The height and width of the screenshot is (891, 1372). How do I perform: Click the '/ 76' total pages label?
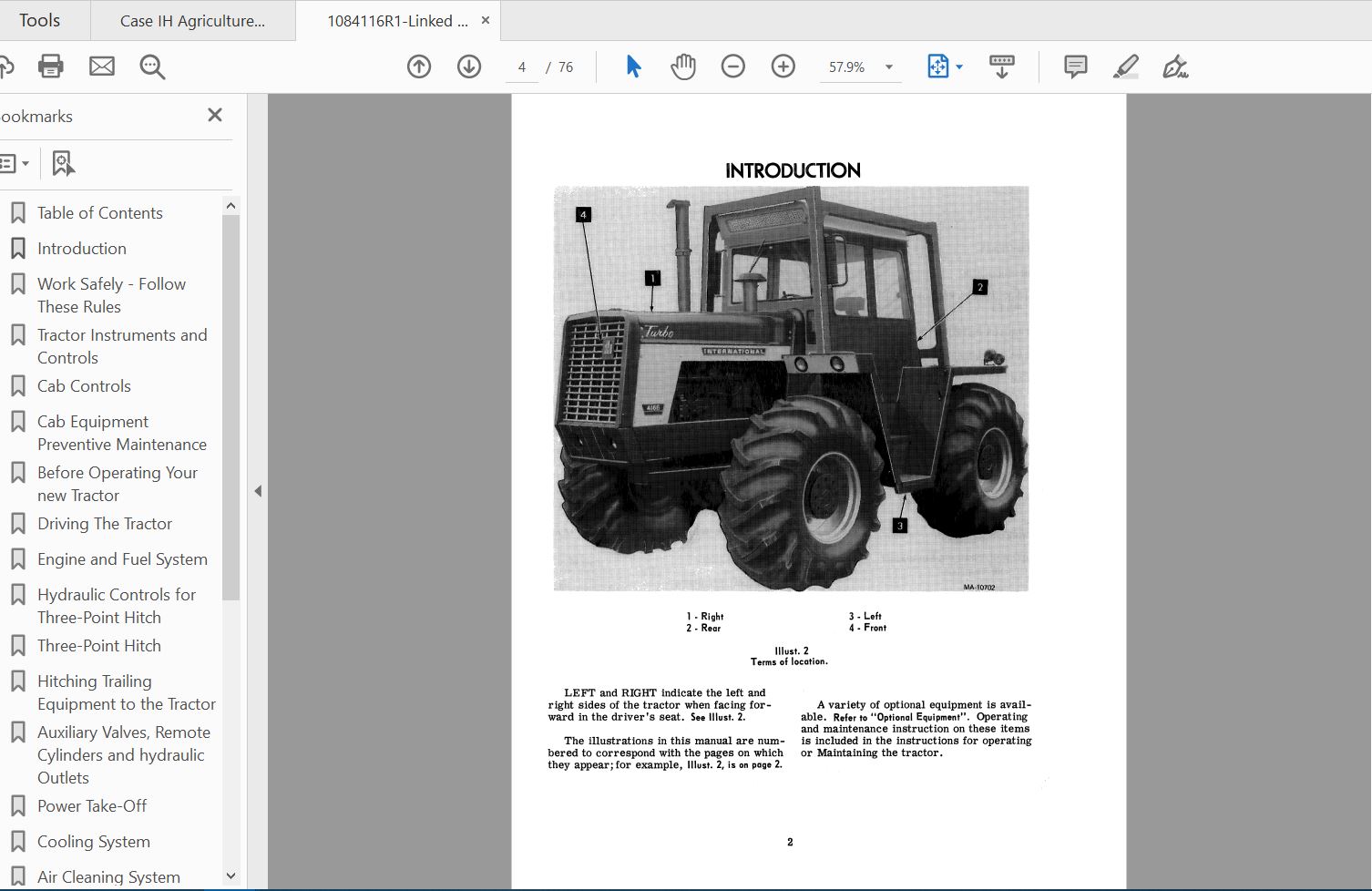point(560,67)
